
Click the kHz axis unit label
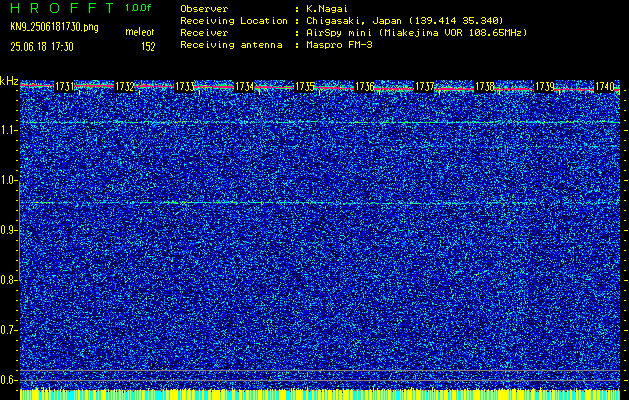[9, 81]
